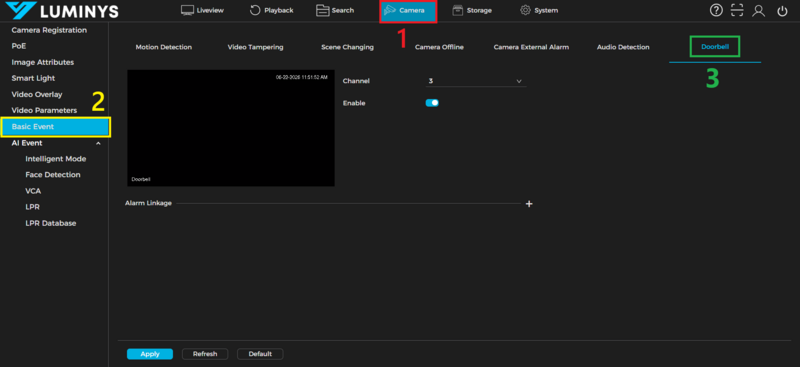
Task: Click the power icon
Action: point(782,11)
